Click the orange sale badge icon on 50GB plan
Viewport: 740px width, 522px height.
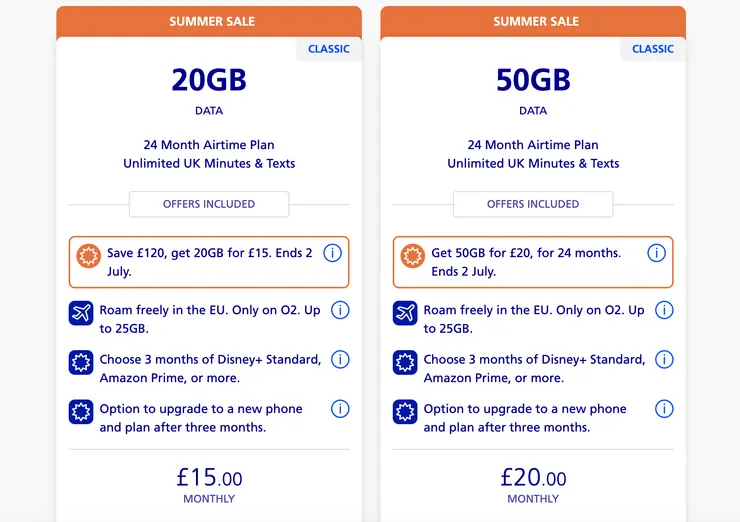(x=413, y=256)
